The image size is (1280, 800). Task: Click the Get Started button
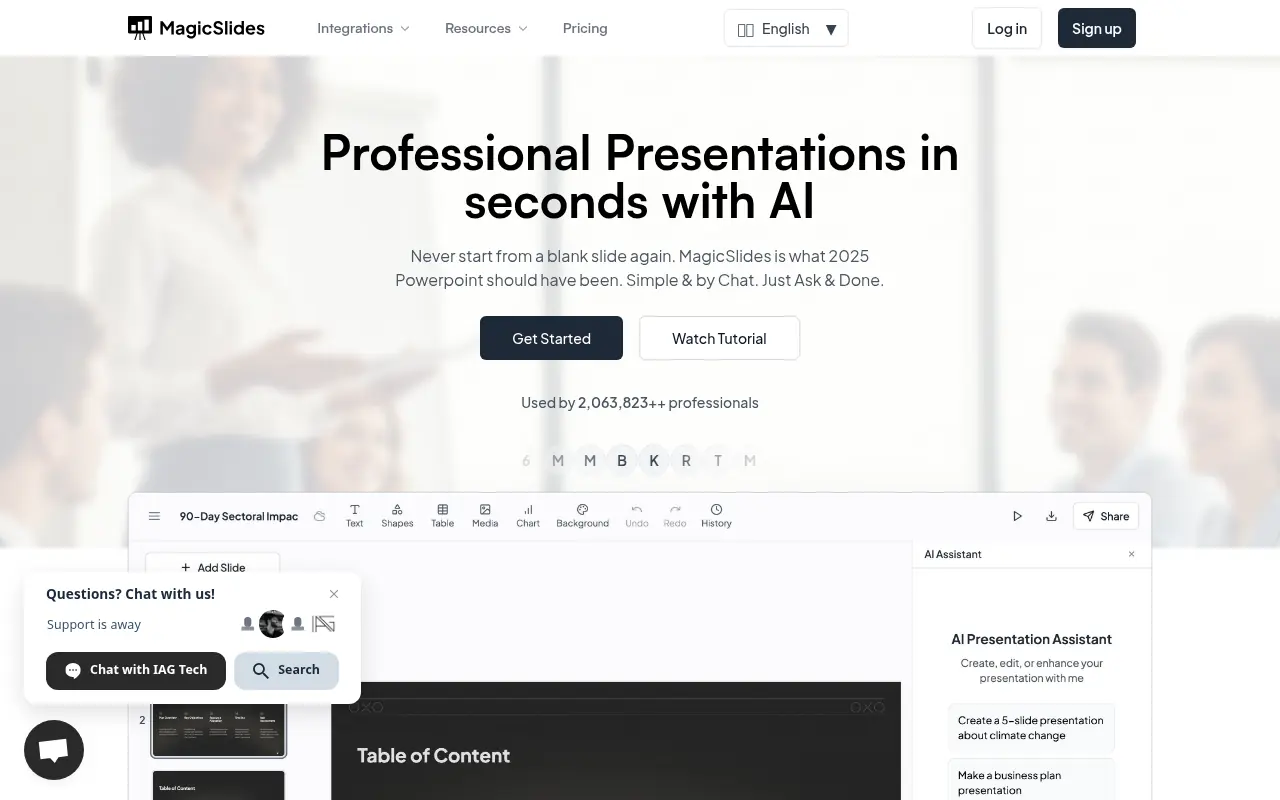pos(551,338)
